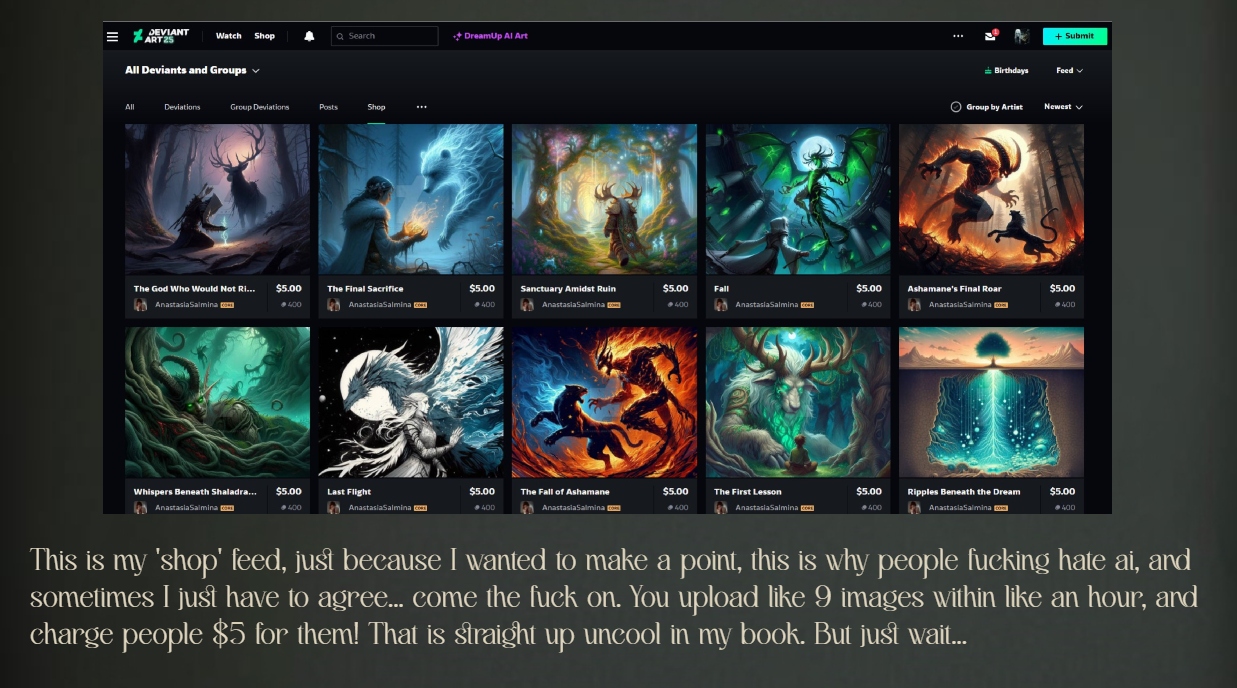Open the Watch link in header
Viewport: 1237px width, 688px height.
click(x=228, y=36)
